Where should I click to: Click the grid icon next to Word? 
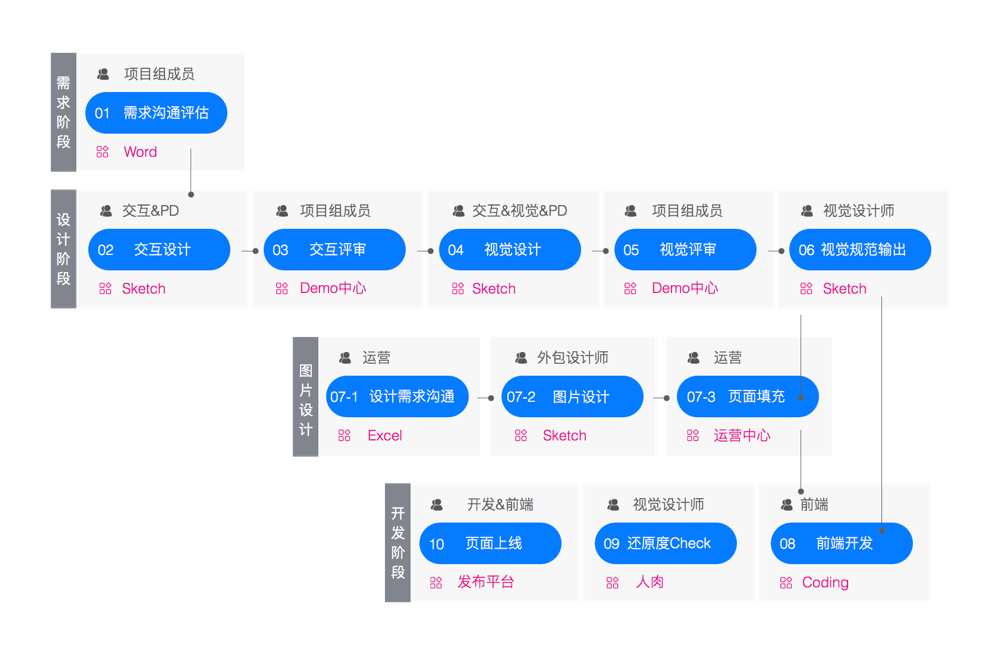102,152
